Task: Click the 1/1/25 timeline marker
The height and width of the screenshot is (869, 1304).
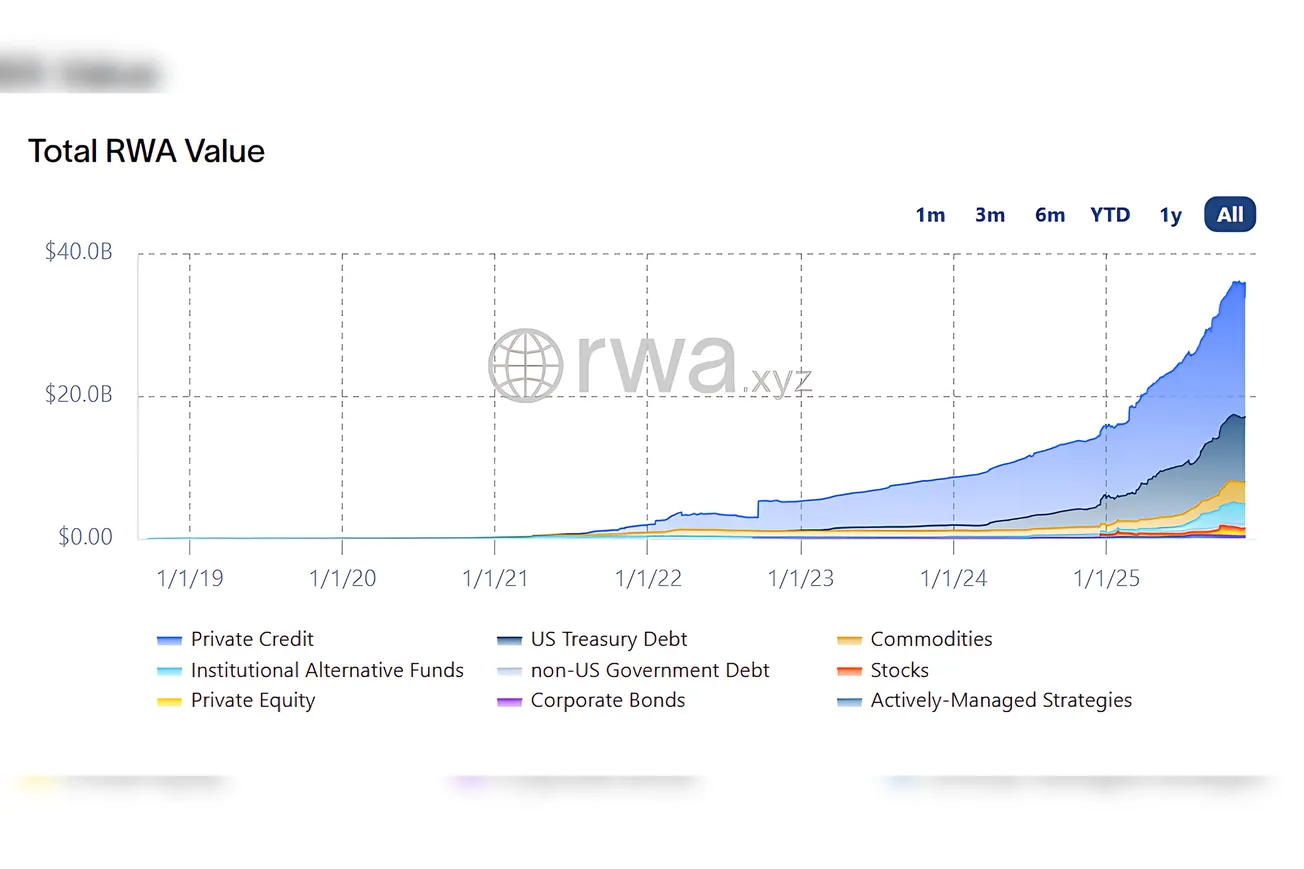Action: [1106, 578]
